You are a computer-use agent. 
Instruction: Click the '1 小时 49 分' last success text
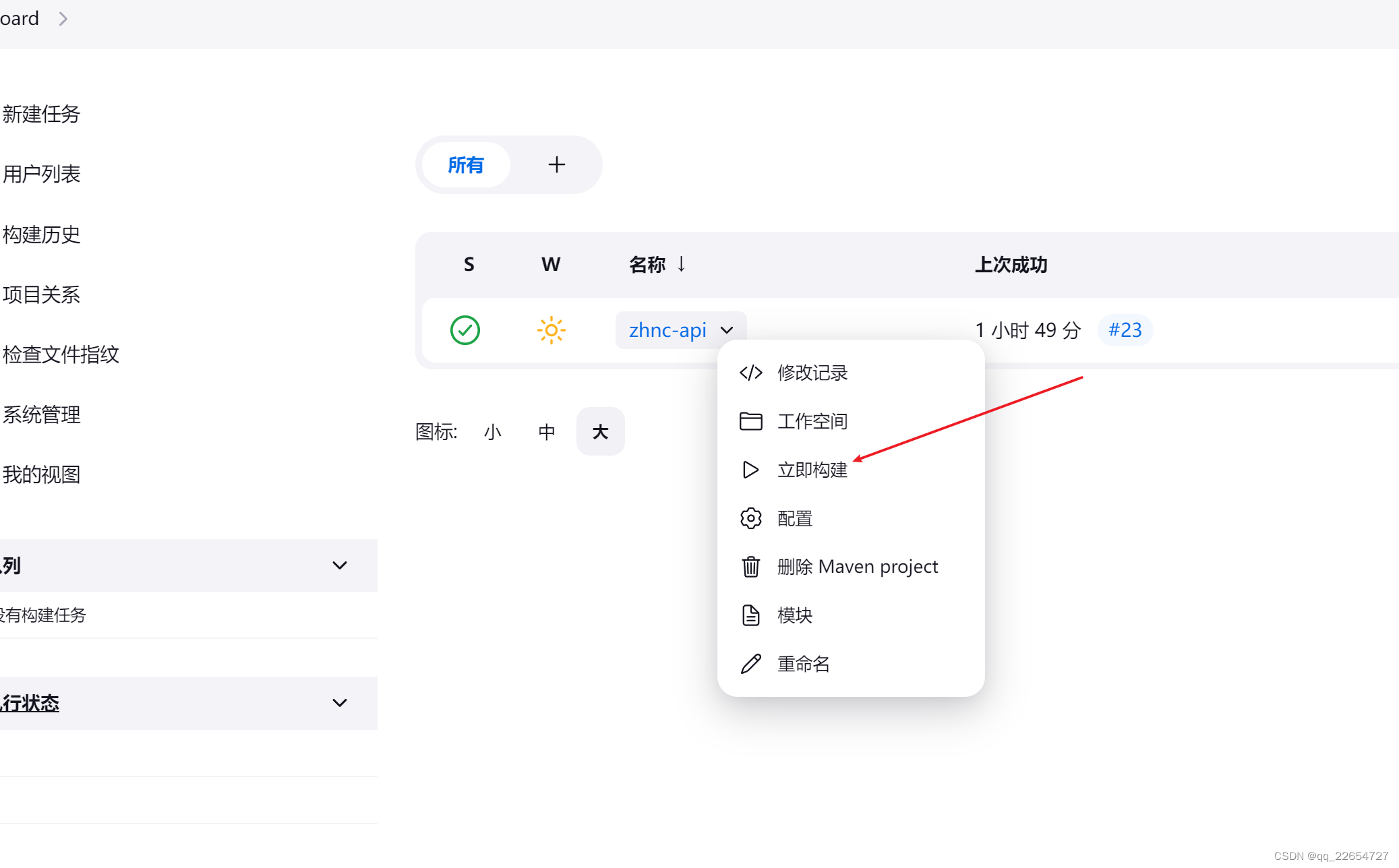[x=1028, y=330]
